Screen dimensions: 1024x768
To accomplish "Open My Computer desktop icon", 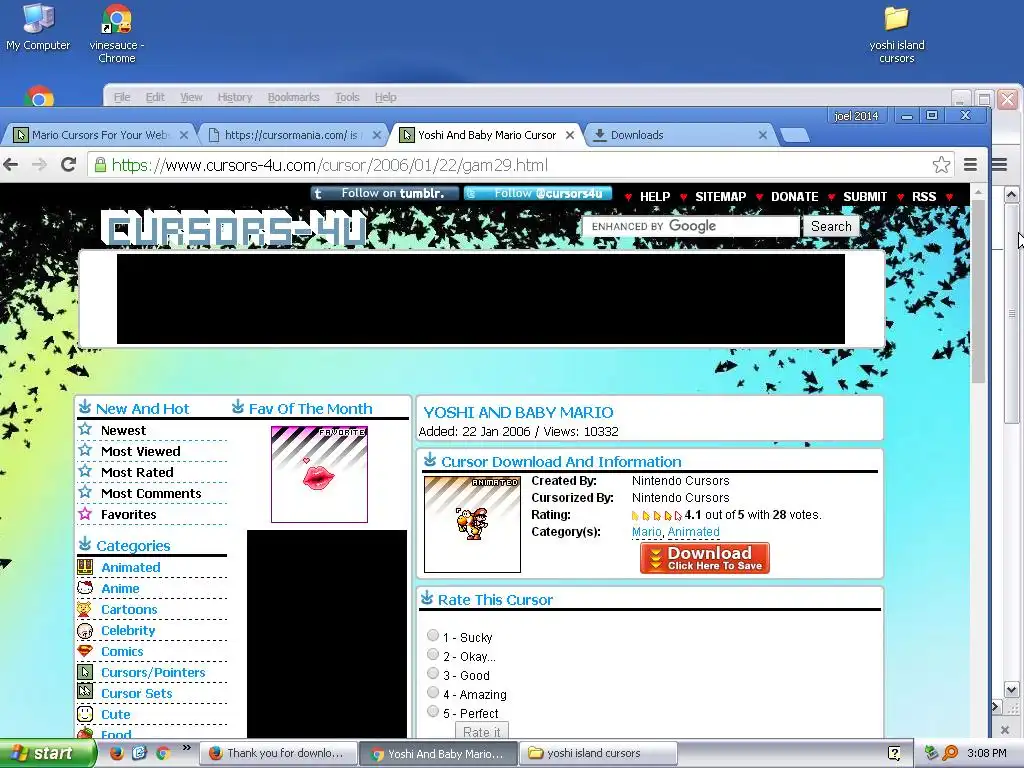I will 38,27.
